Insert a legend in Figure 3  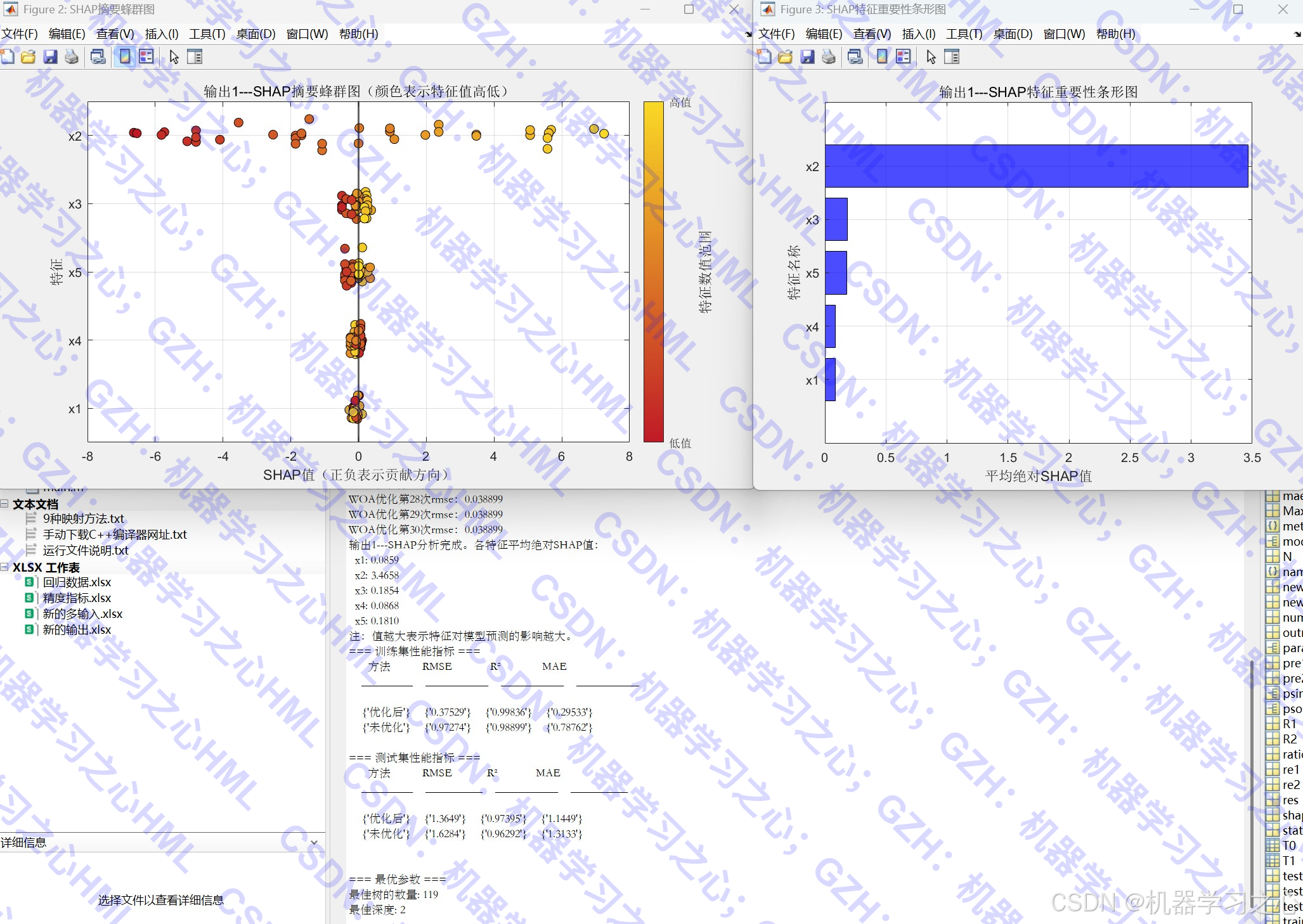(x=903, y=56)
